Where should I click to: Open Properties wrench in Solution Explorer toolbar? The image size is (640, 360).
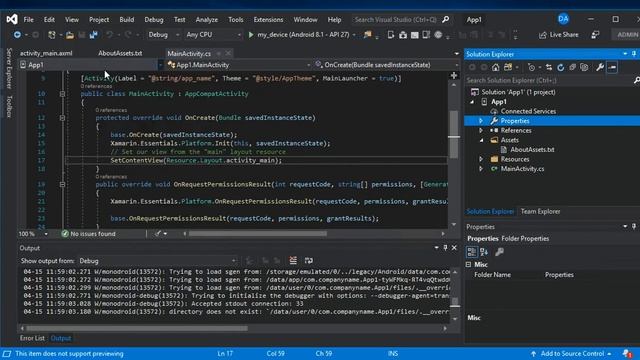click(600, 67)
